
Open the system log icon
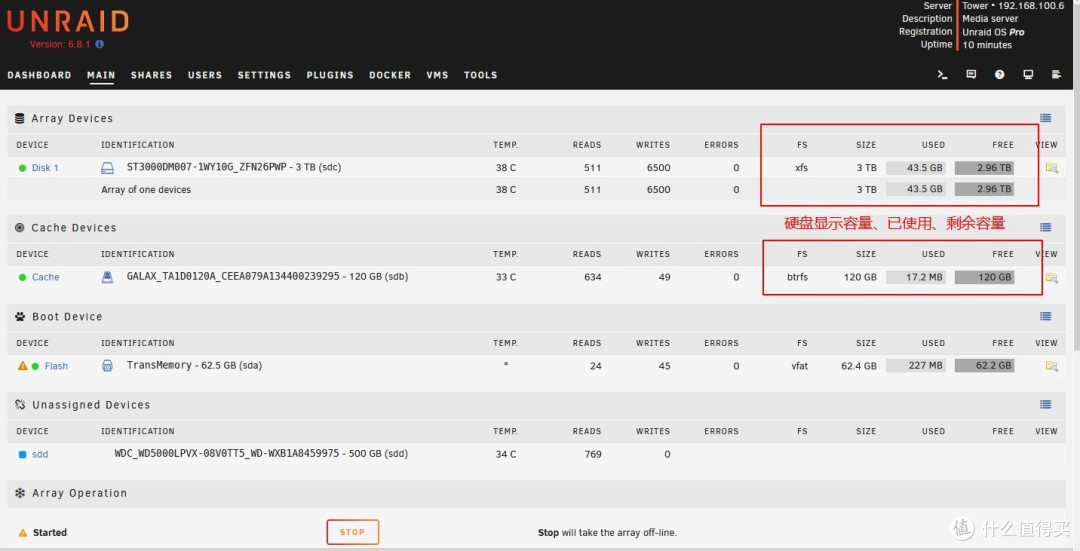tap(1056, 75)
